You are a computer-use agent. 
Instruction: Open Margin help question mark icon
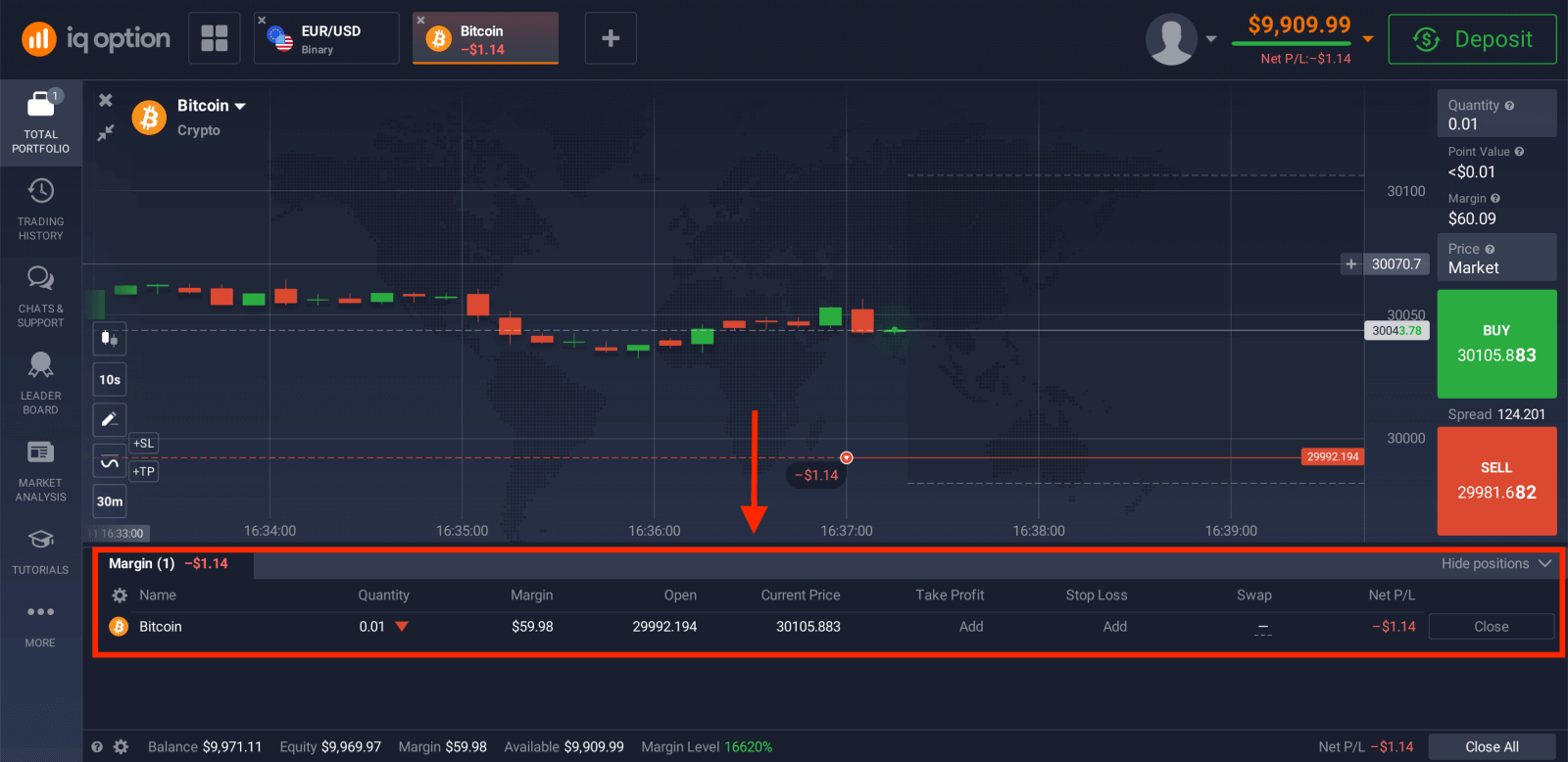(x=1495, y=199)
